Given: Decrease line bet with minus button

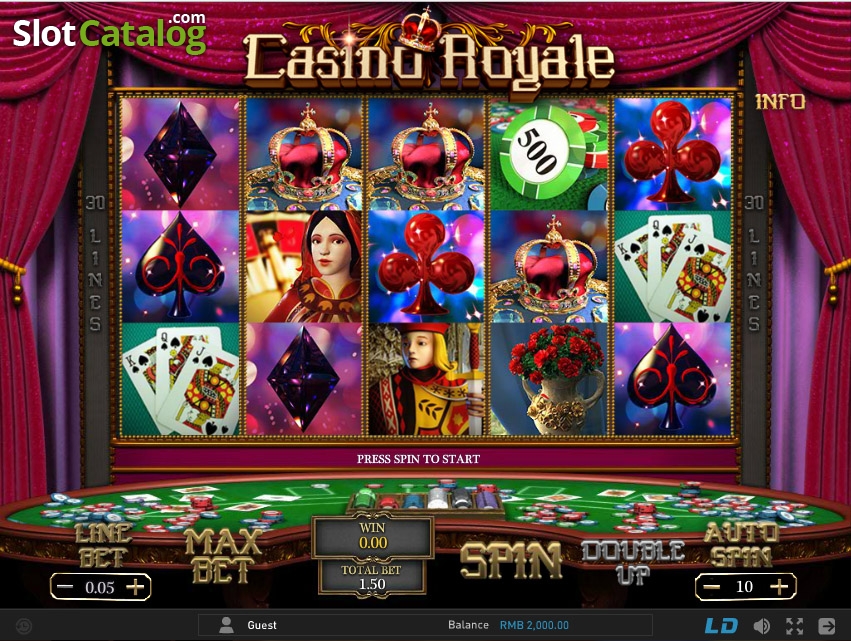Looking at the screenshot, I should (65, 587).
